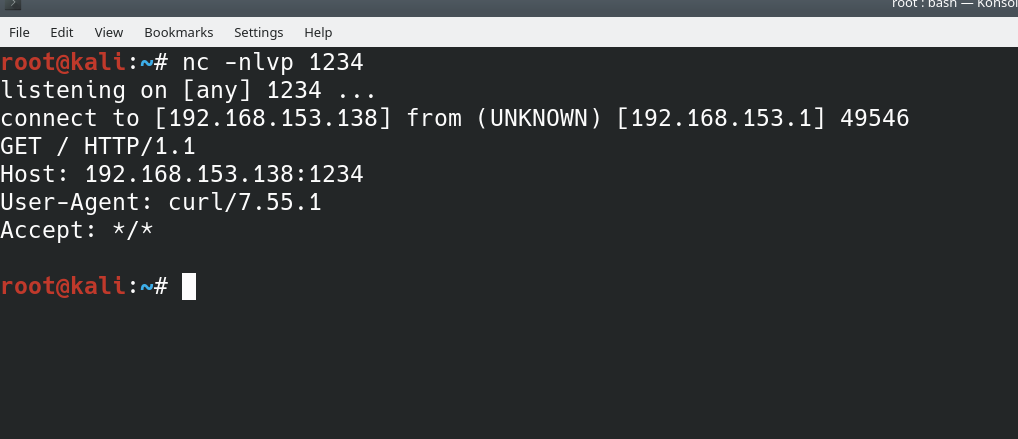Open the Settings menu
The width and height of the screenshot is (1018, 439).
258,32
